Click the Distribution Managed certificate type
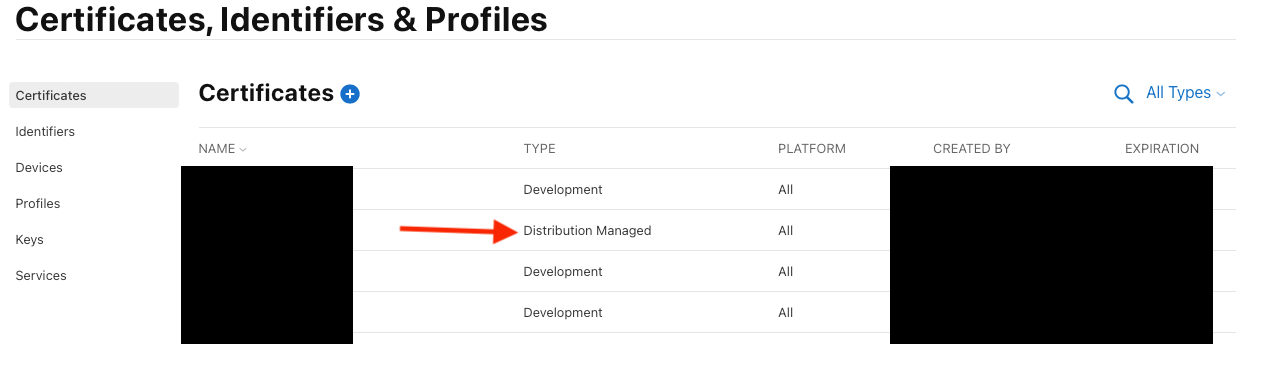The height and width of the screenshot is (376, 1274). click(587, 231)
